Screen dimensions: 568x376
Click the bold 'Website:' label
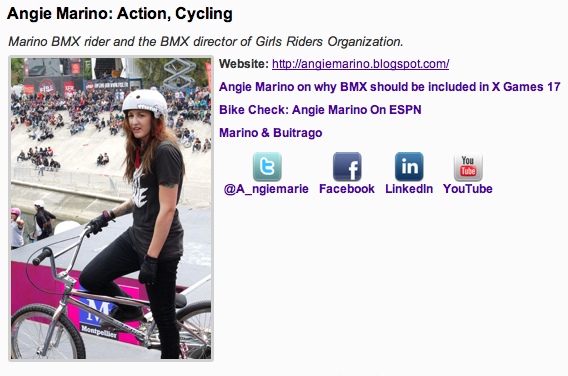[244, 64]
